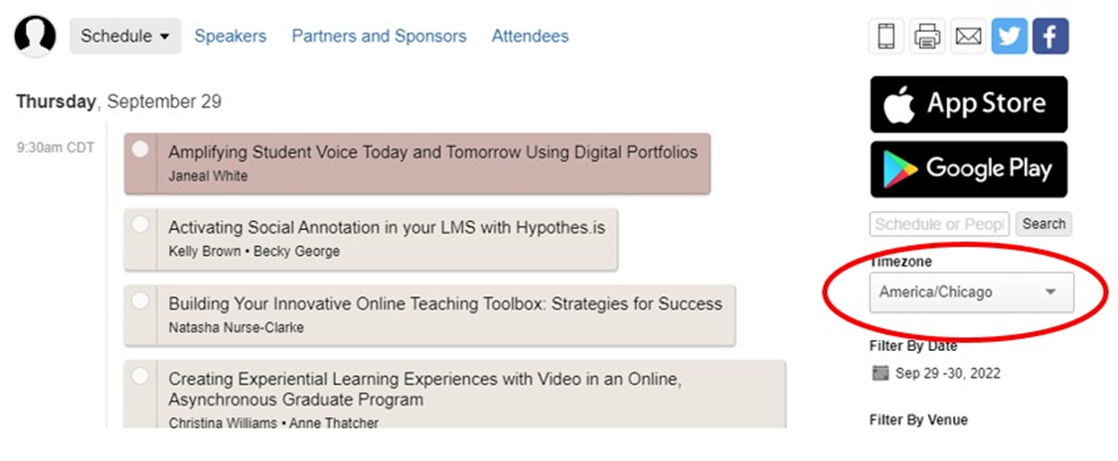Click the Schedule or People search field
This screenshot has width=1118, height=461.
coord(939,224)
